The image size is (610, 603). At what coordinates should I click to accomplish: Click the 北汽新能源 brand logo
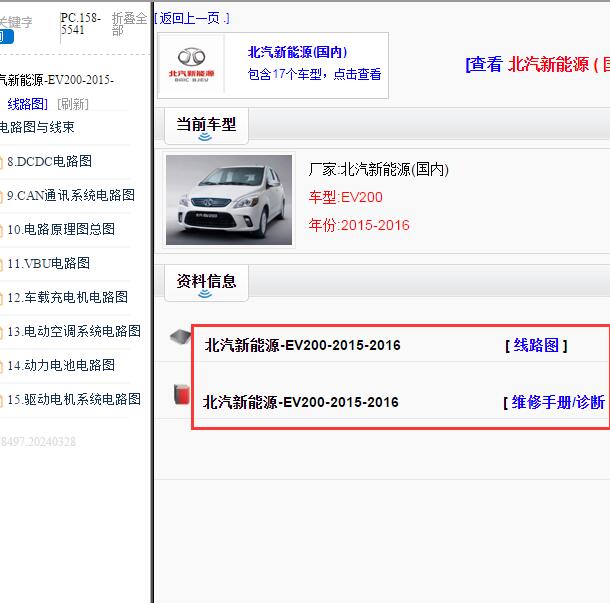191,65
